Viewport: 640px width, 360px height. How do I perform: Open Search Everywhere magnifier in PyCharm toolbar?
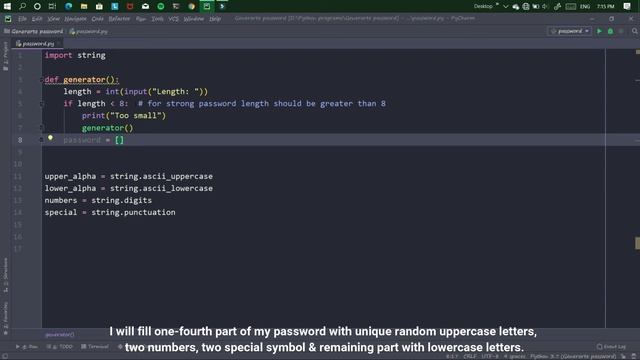coord(634,31)
